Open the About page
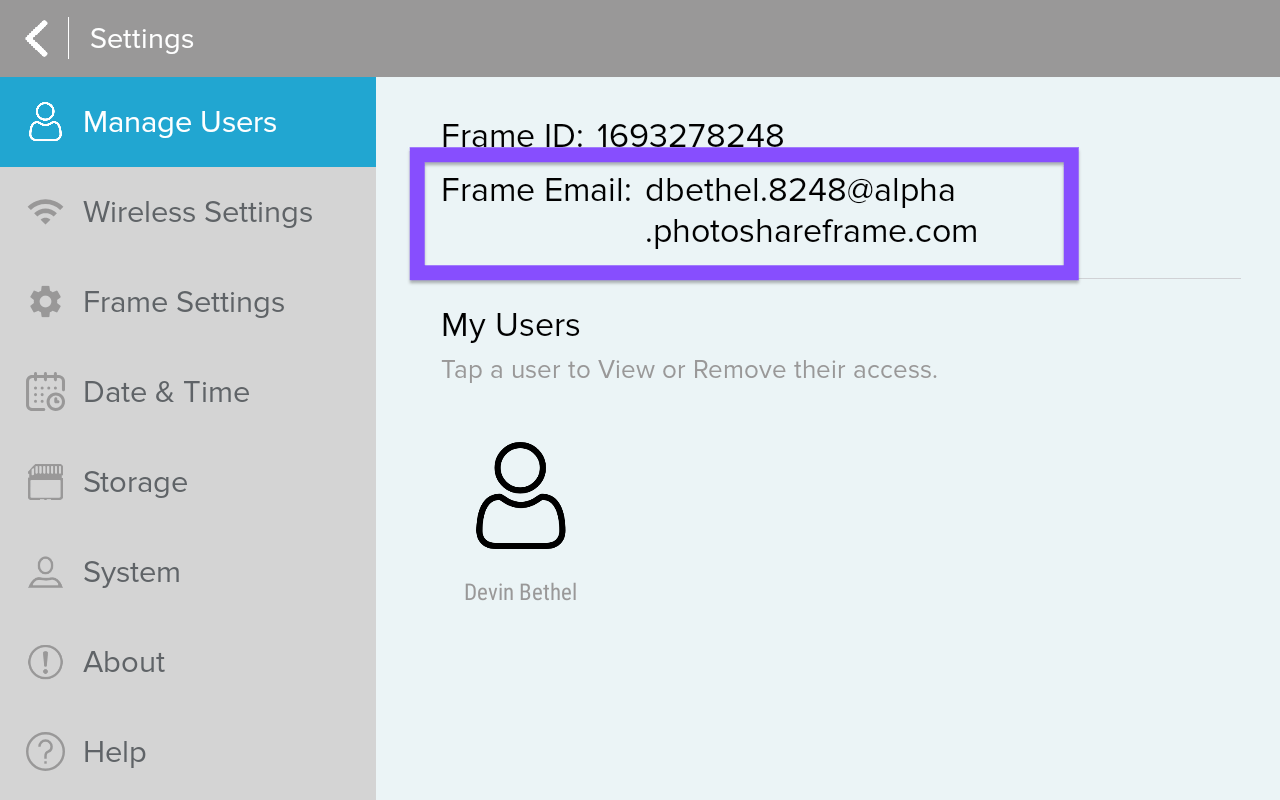The image size is (1280, 800). (x=123, y=662)
